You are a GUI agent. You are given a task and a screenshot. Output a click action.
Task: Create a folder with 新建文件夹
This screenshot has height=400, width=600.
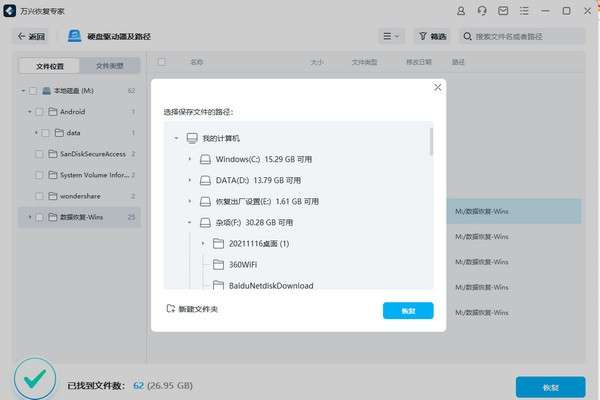[x=192, y=309]
